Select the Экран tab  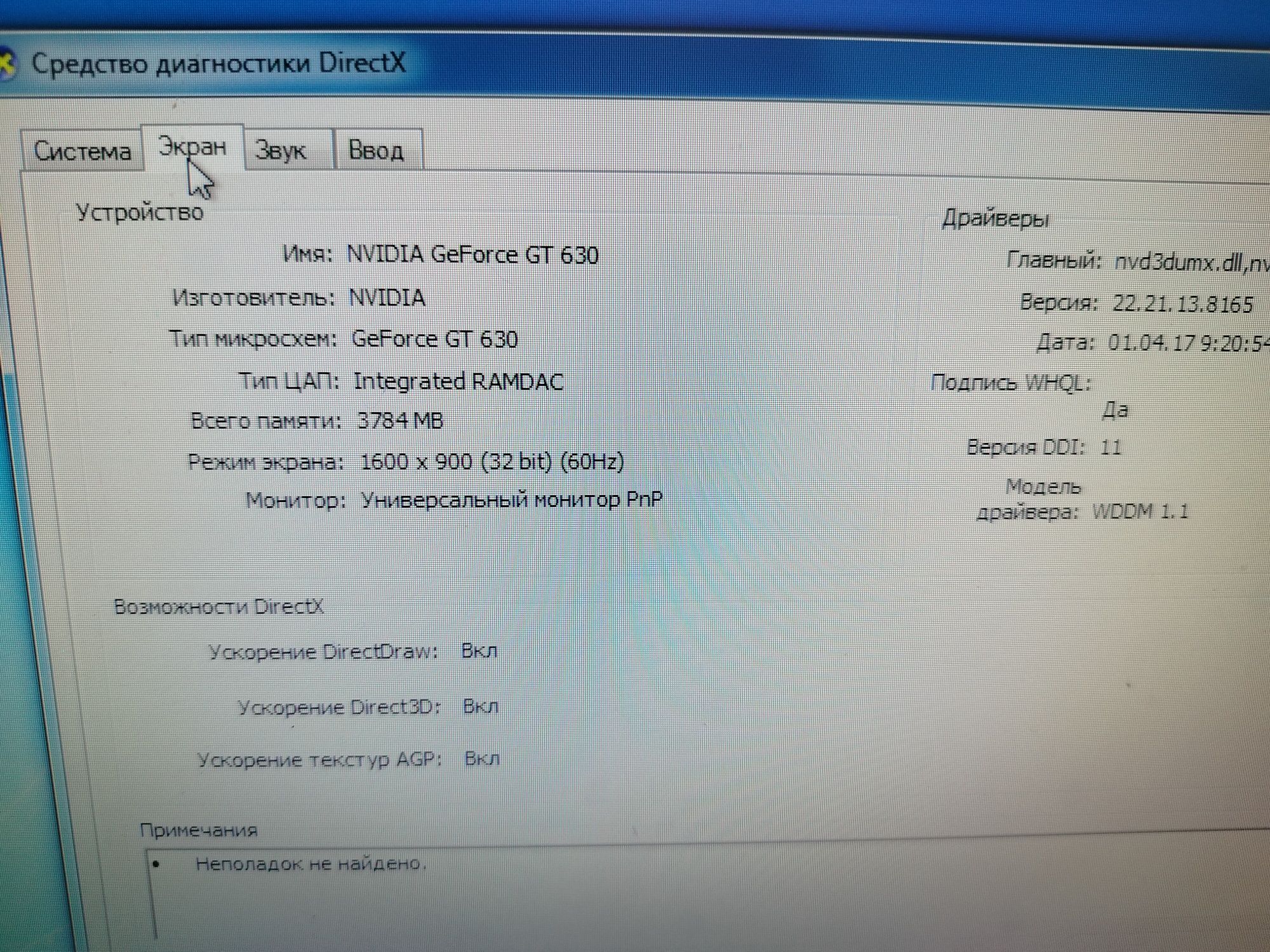192,147
